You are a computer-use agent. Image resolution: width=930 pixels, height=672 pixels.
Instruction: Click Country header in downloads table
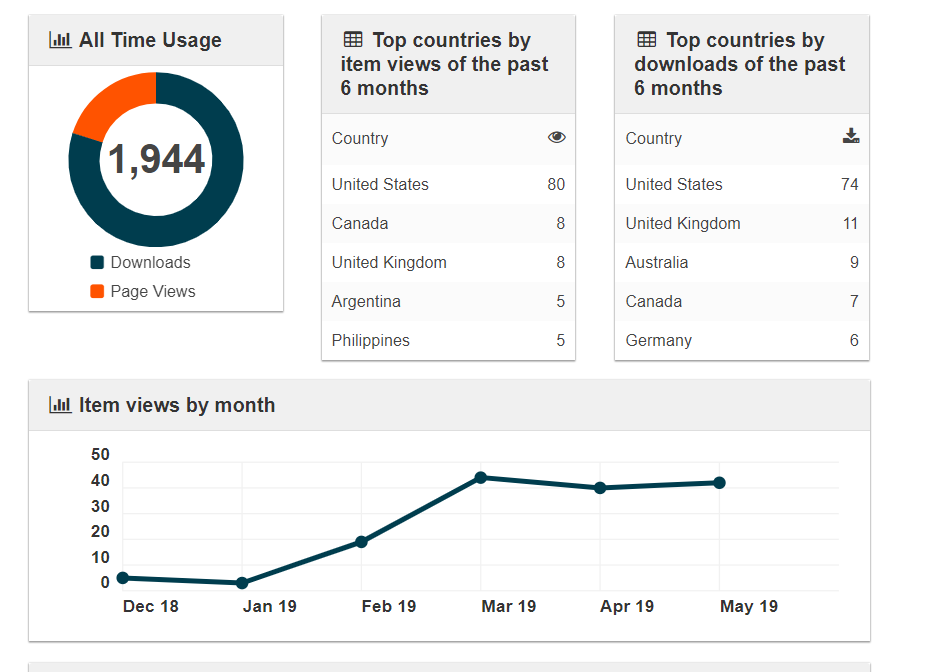[654, 138]
